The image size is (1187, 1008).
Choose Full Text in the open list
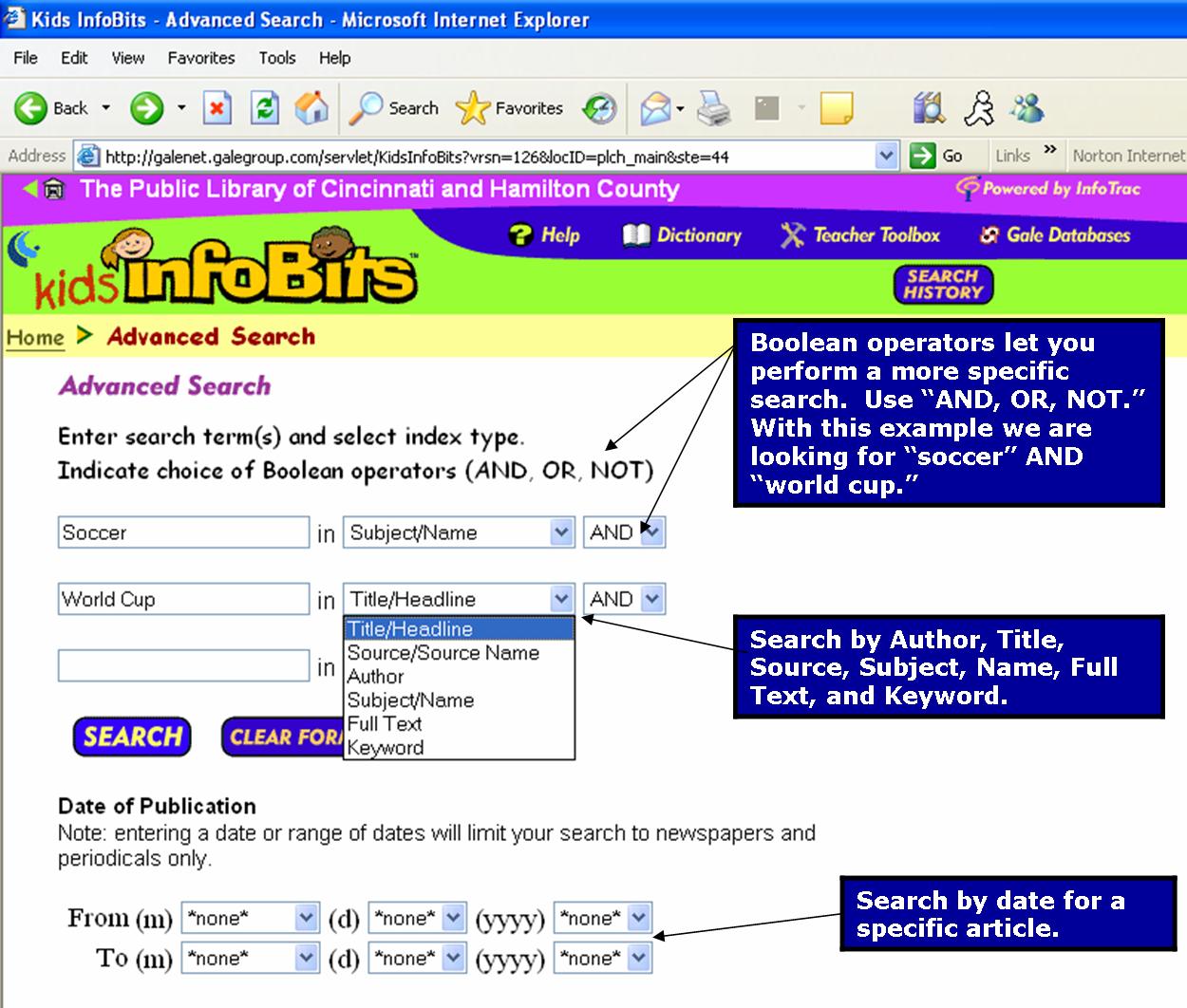459,724
